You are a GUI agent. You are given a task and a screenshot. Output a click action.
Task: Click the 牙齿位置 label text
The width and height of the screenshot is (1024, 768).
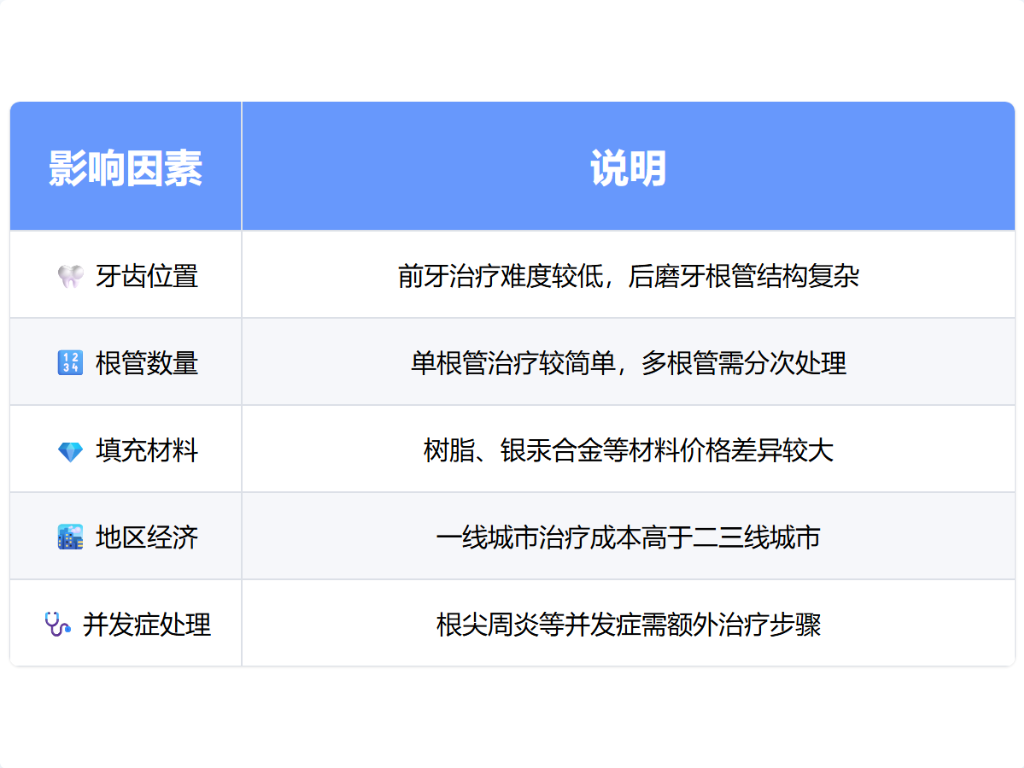(x=147, y=276)
